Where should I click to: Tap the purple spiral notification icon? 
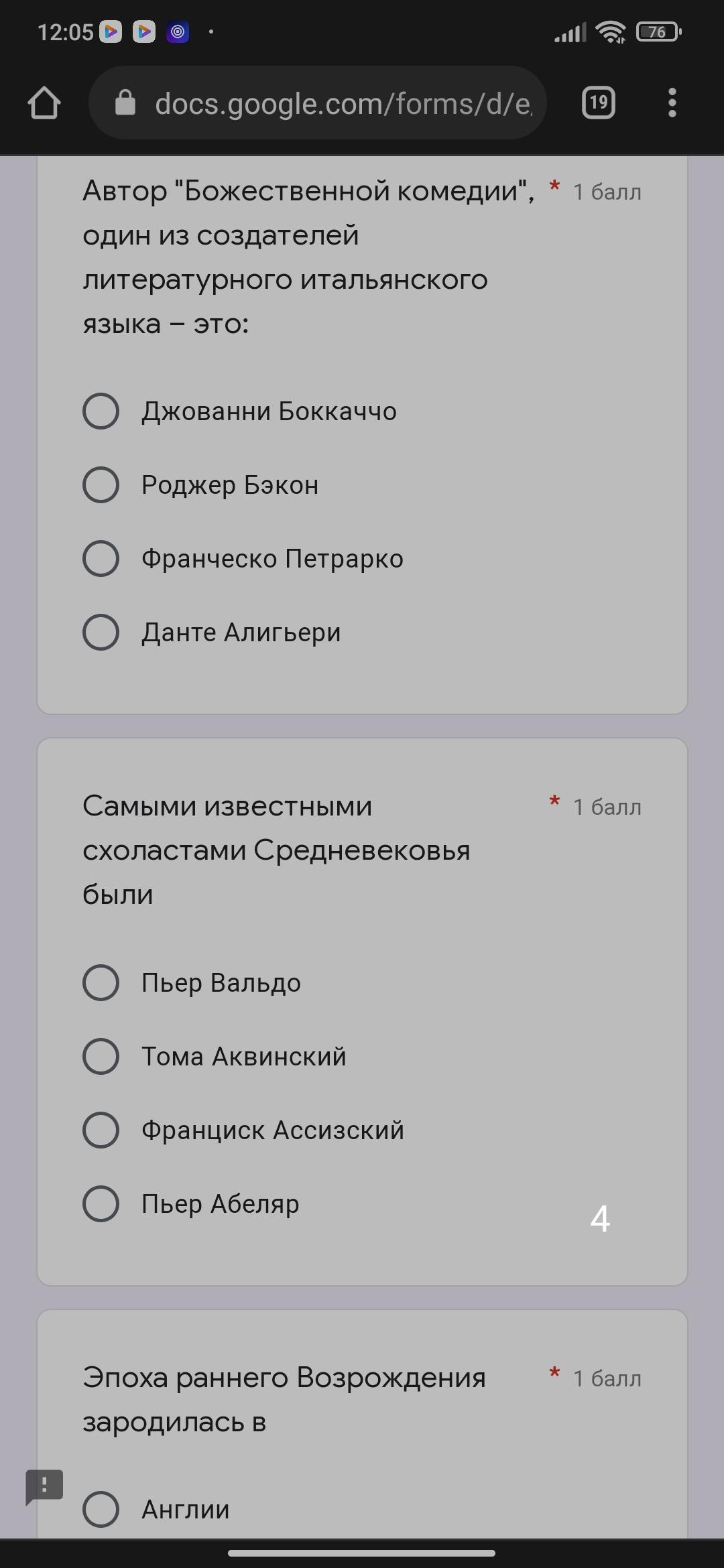pyautogui.click(x=178, y=31)
